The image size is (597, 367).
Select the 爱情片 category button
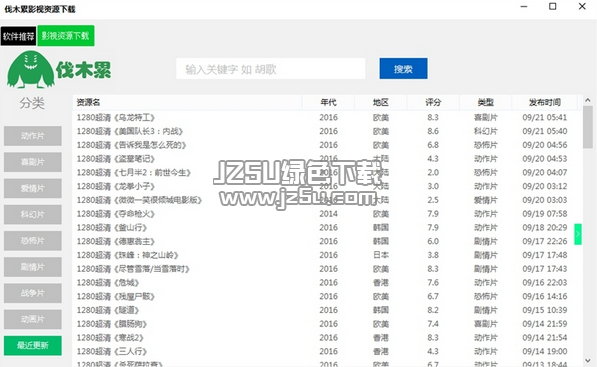click(33, 188)
